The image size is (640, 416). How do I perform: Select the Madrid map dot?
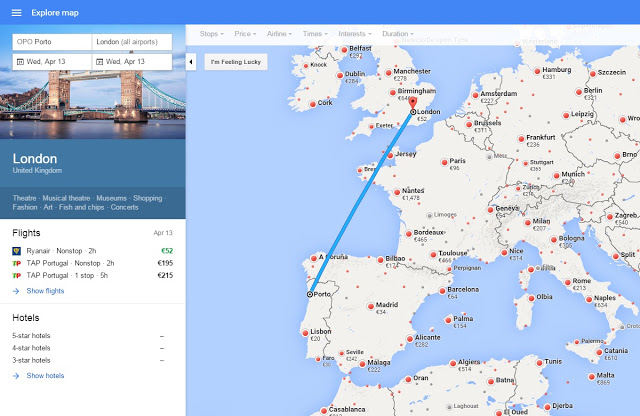(x=371, y=306)
